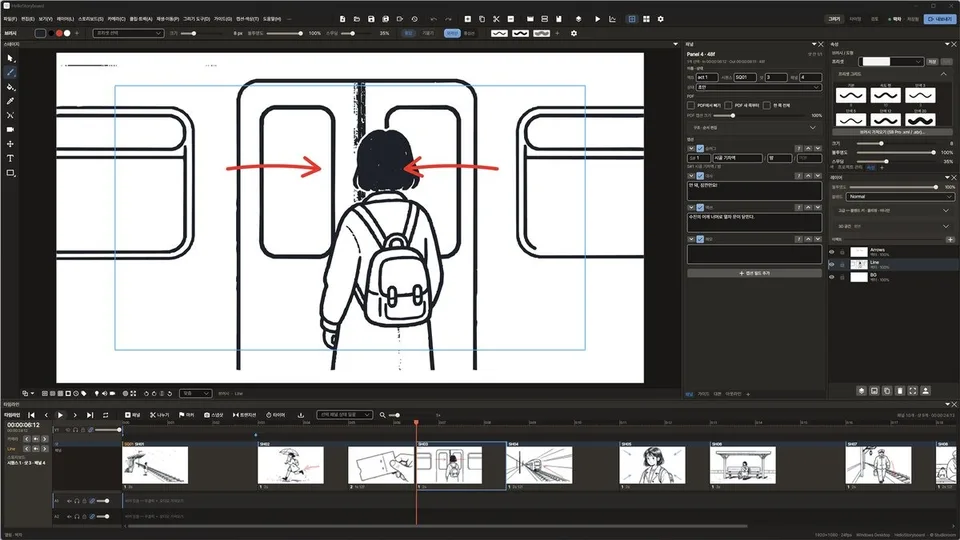Select the camera tool in left toolbar
The width and height of the screenshot is (960, 540).
10,130
